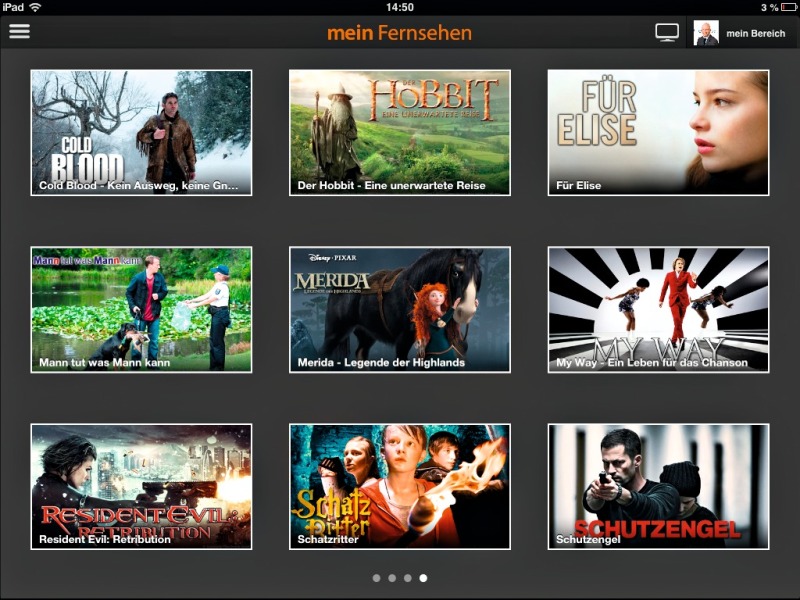The height and width of the screenshot is (600, 800).
Task: Choose the Resident Evil: Retribution tile
Action: 141,487
